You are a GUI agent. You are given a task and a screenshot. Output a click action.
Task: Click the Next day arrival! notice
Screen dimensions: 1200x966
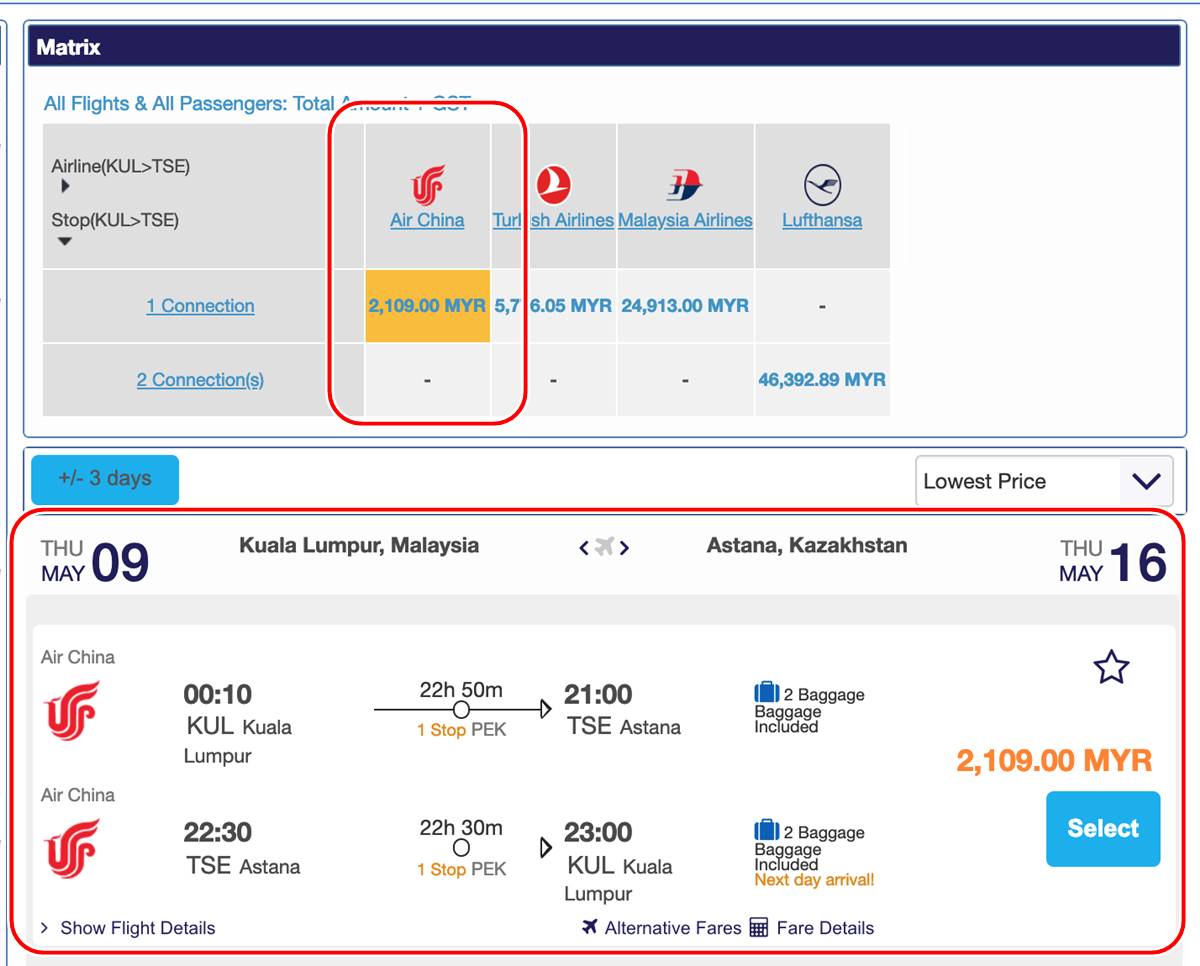[x=814, y=880]
